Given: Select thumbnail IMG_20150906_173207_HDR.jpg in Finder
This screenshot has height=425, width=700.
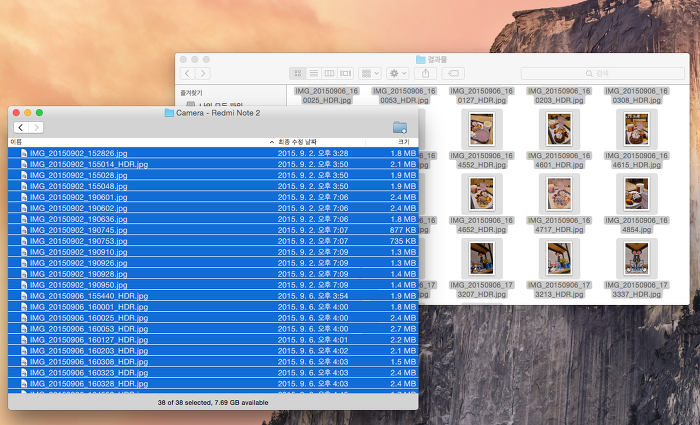Looking at the screenshot, I should [x=482, y=259].
